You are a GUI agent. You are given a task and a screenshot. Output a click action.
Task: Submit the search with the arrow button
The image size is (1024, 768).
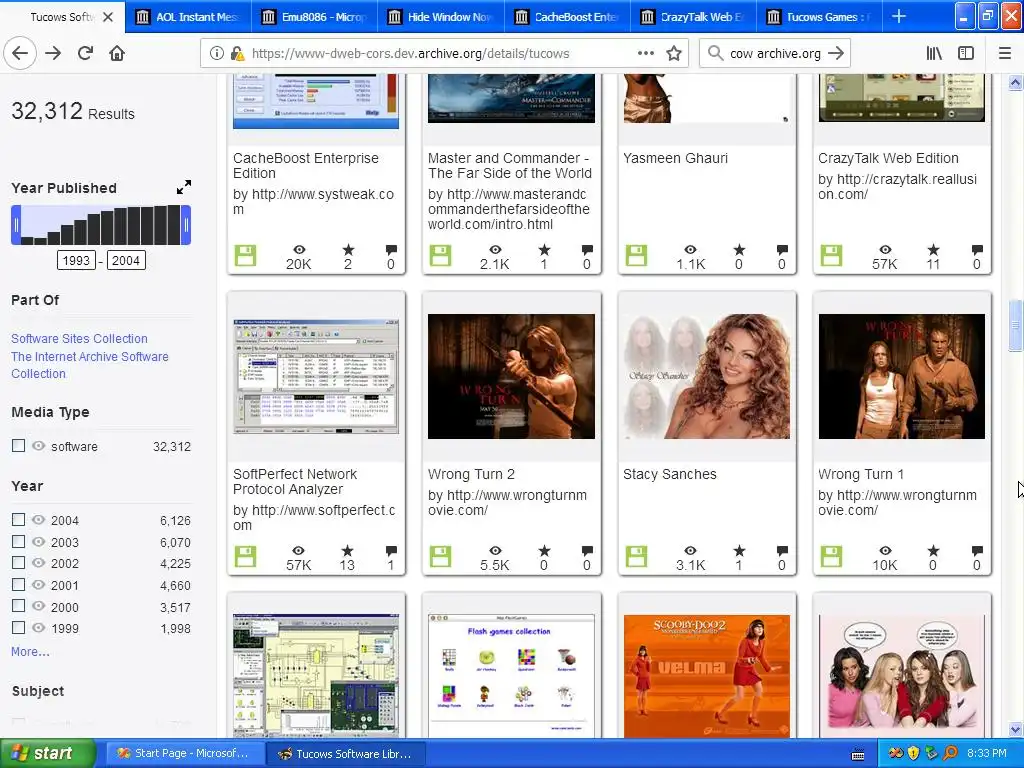[x=836, y=54]
